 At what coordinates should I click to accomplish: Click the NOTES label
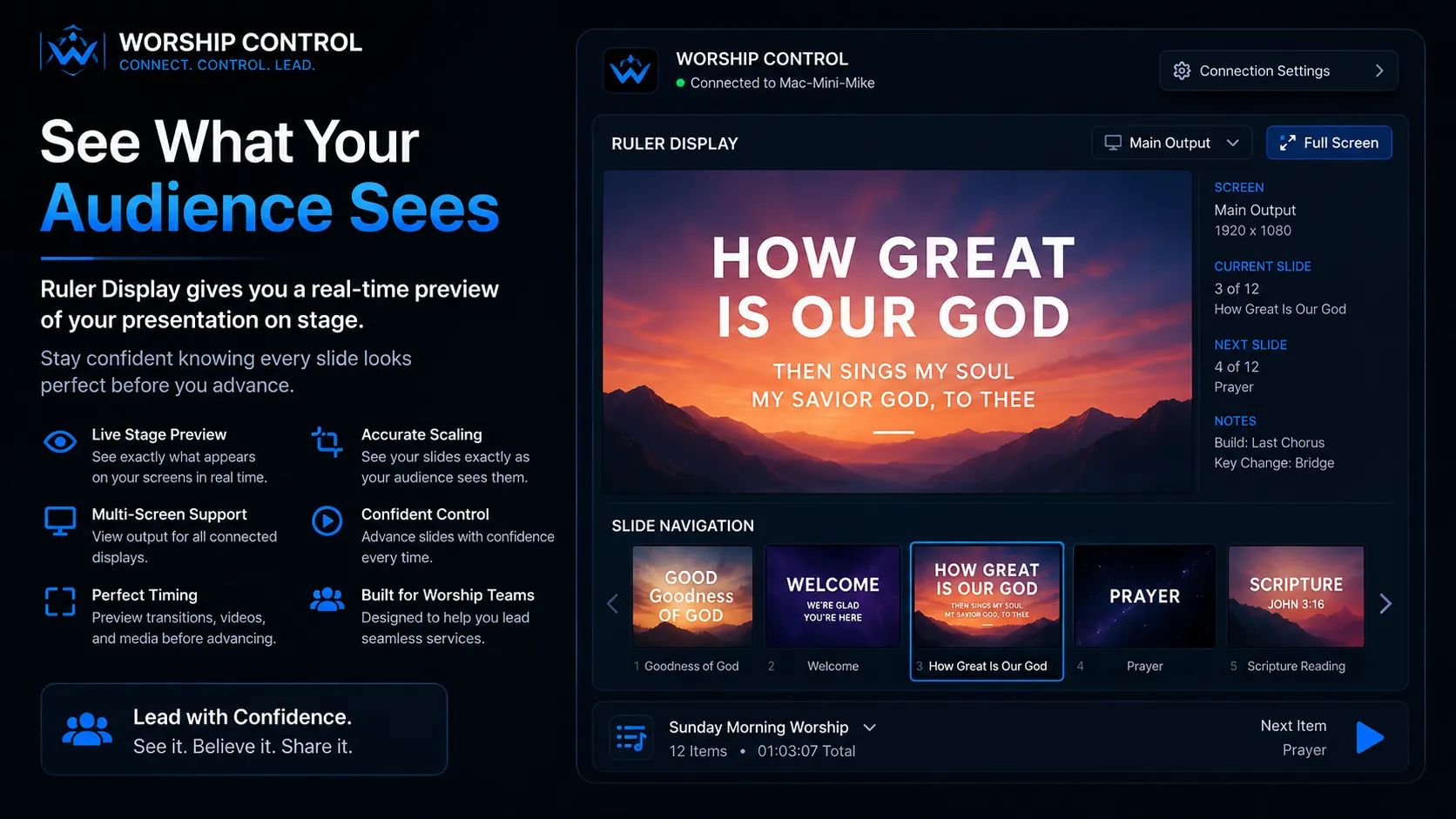(x=1235, y=421)
